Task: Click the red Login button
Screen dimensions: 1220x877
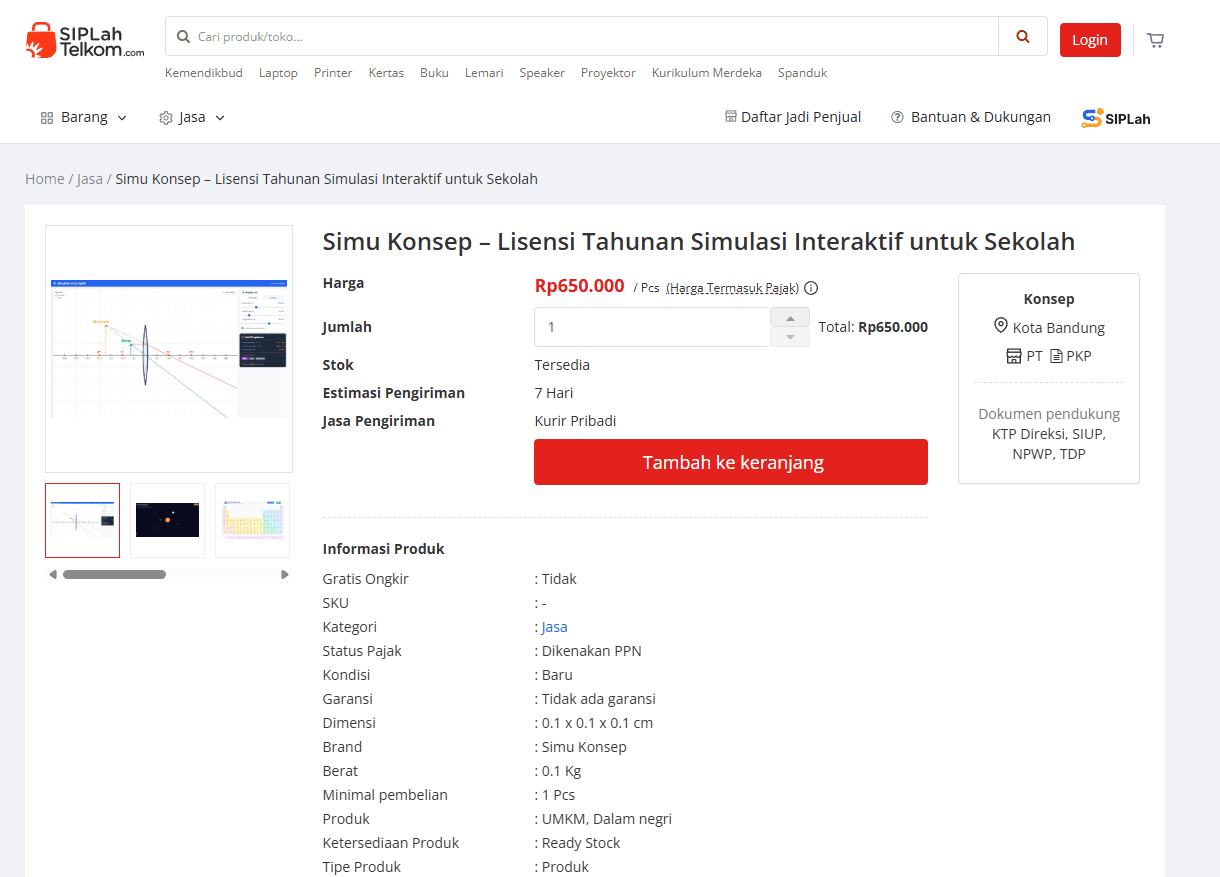Action: pos(1090,40)
